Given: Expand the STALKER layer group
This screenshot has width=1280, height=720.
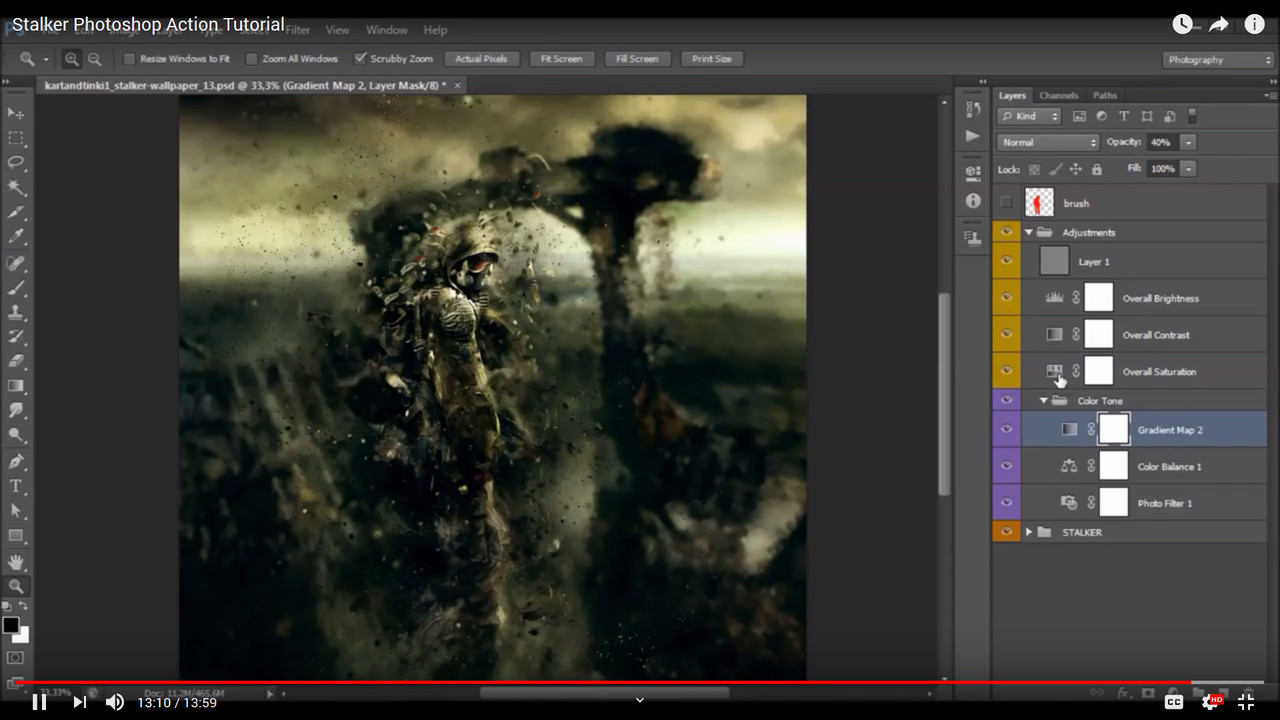Looking at the screenshot, I should [x=1029, y=532].
